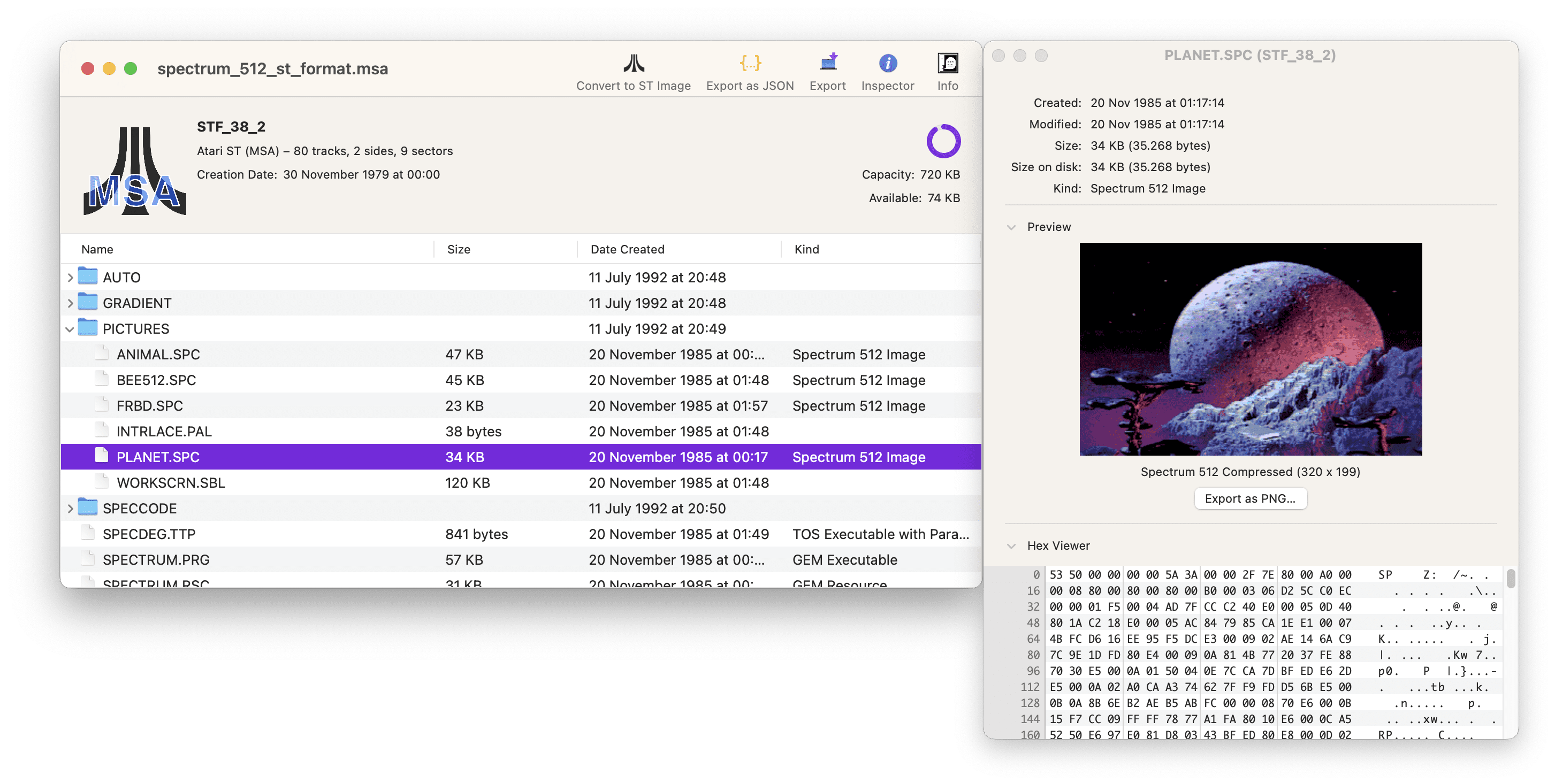Image resolution: width=1555 pixels, height=784 pixels.
Task: Click the Kind value Spectrum 512 Image in inspector
Action: coord(1148,188)
